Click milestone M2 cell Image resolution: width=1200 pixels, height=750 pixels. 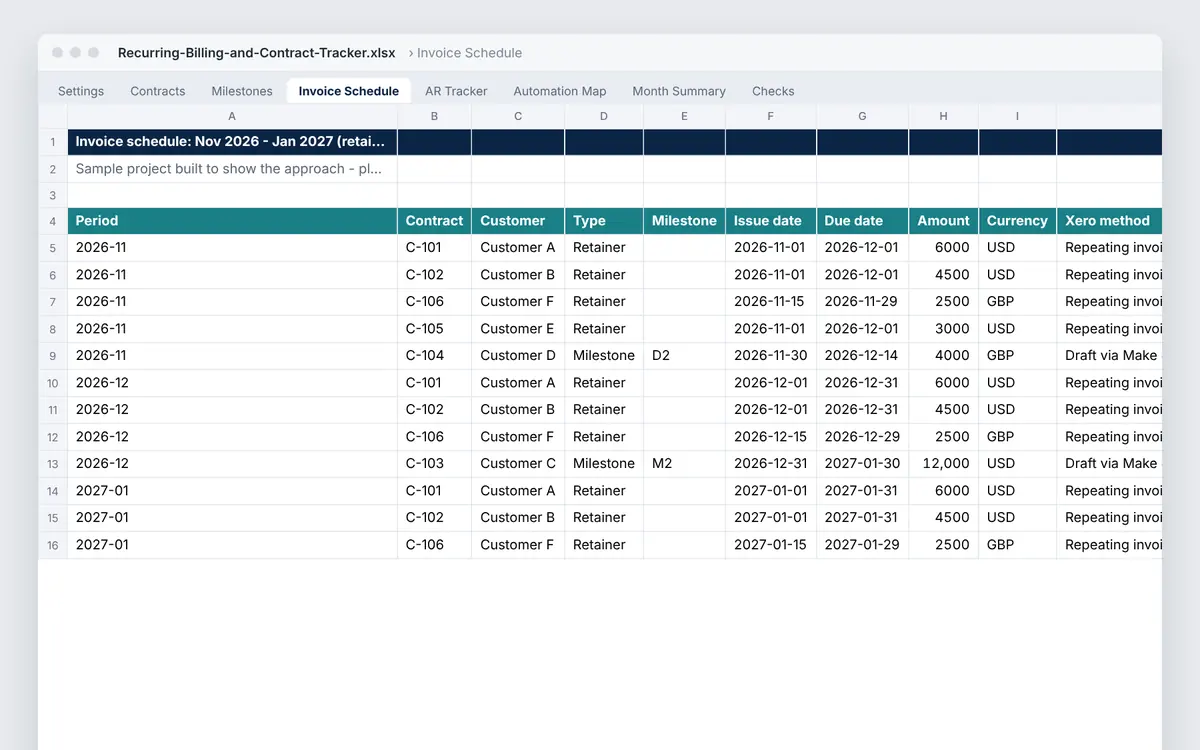coord(684,463)
